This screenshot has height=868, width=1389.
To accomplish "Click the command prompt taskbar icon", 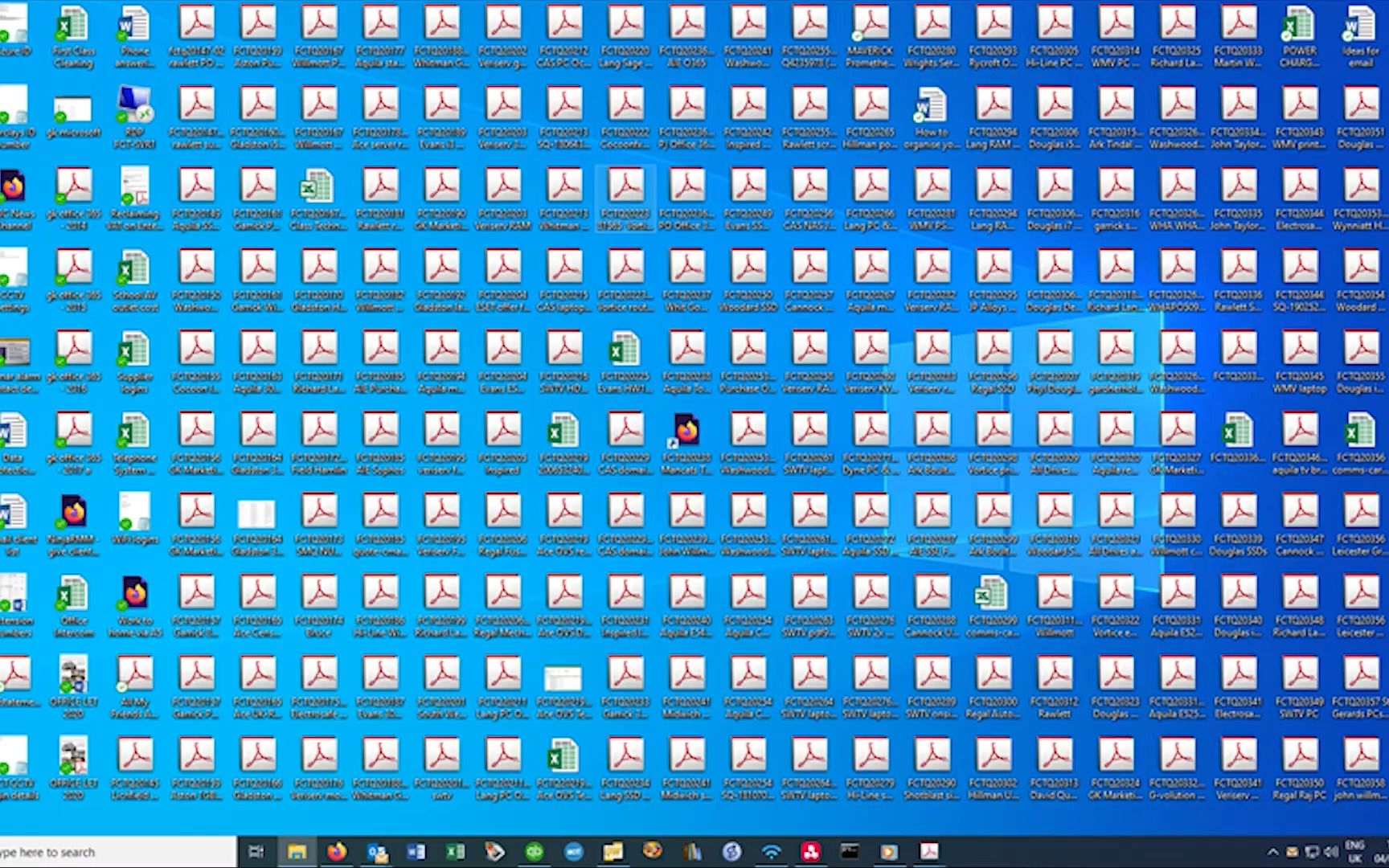I will pos(850,852).
